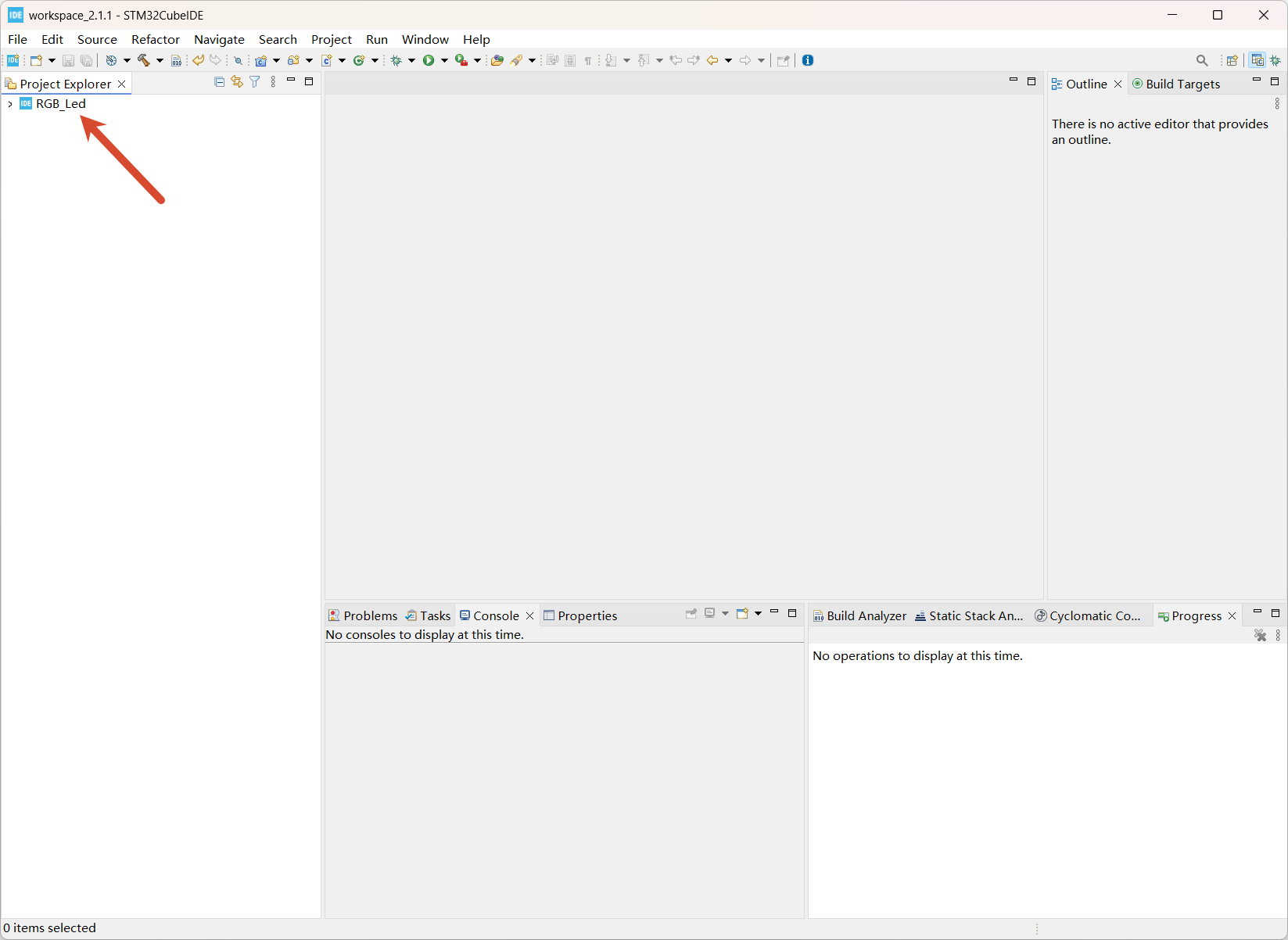1288x940 pixels.
Task: Close the Console tab
Action: [529, 616]
